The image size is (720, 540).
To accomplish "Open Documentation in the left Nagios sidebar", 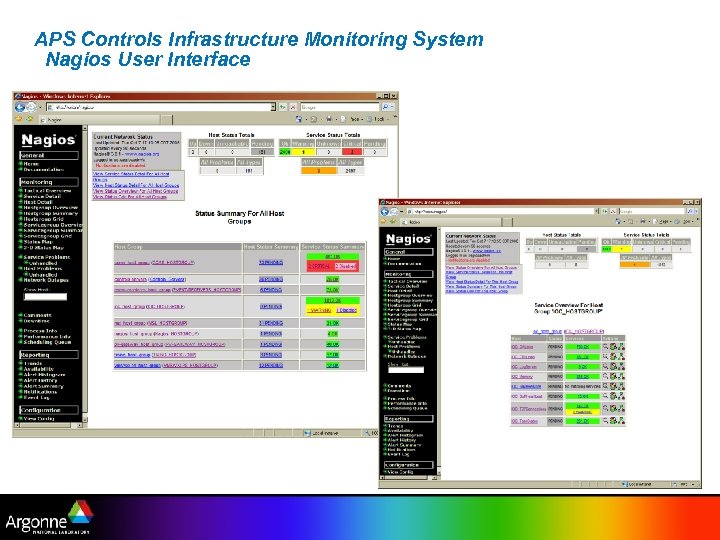I will [44, 169].
